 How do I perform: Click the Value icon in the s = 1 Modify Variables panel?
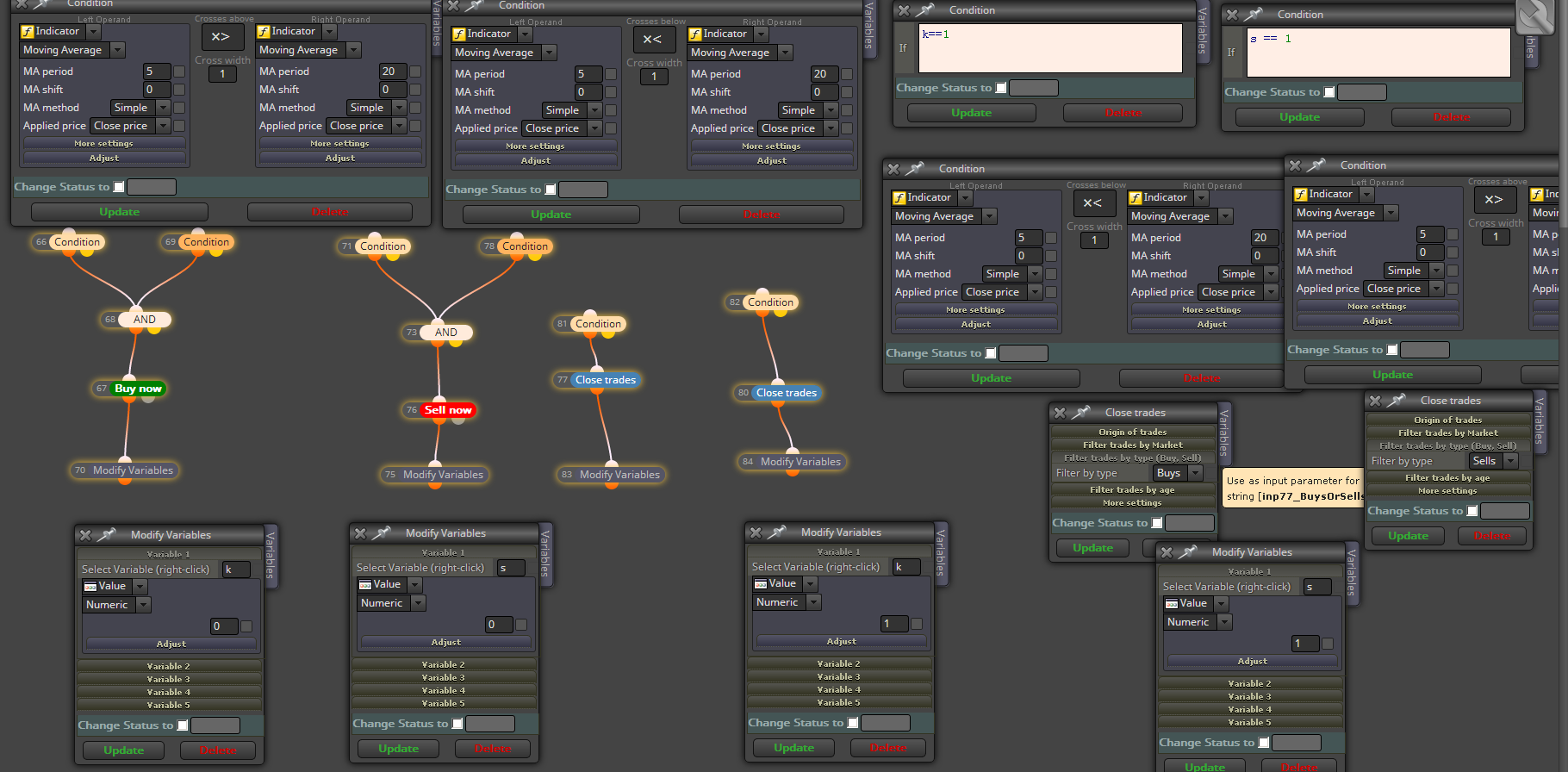[x=1172, y=604]
